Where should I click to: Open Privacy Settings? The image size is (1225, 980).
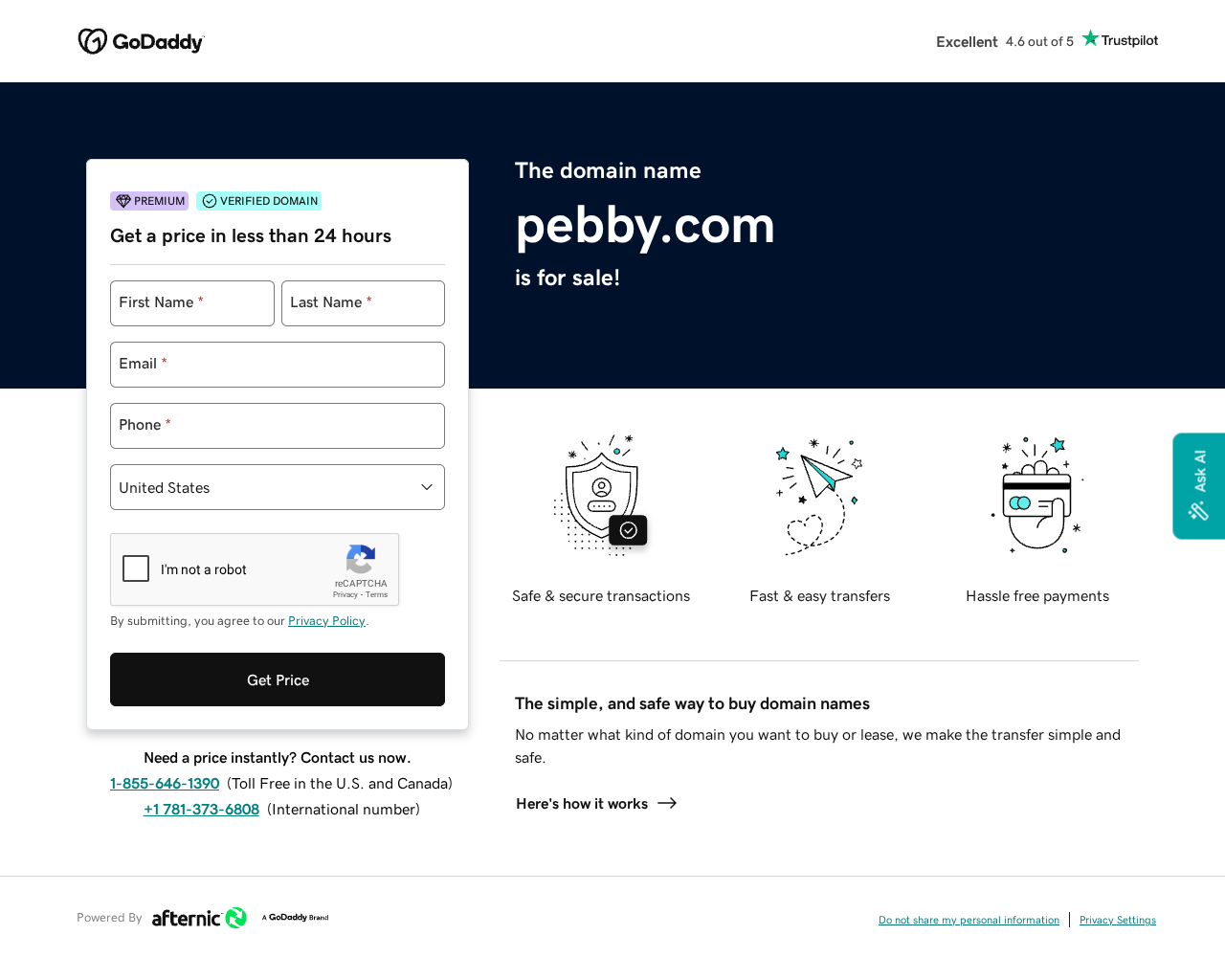coord(1117,919)
